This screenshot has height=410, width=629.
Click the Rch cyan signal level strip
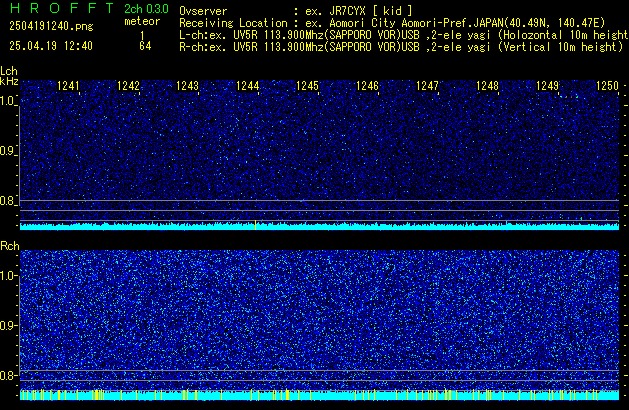click(x=319, y=395)
